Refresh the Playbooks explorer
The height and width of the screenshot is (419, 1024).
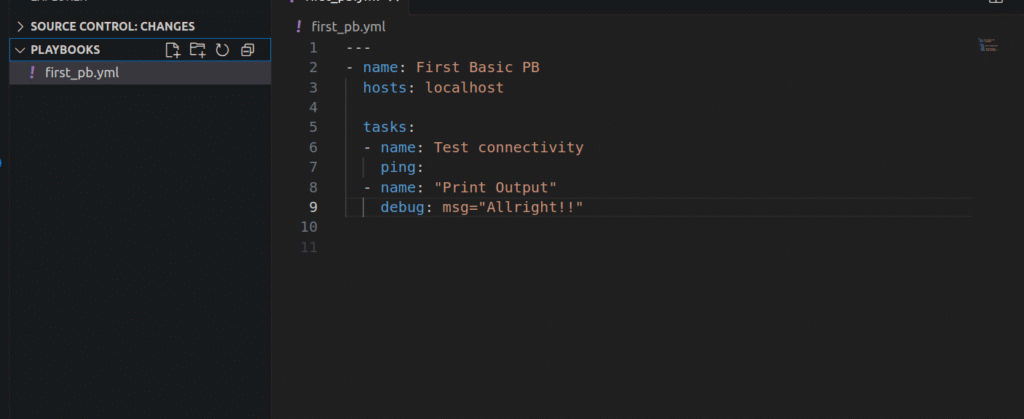pyautogui.click(x=222, y=50)
